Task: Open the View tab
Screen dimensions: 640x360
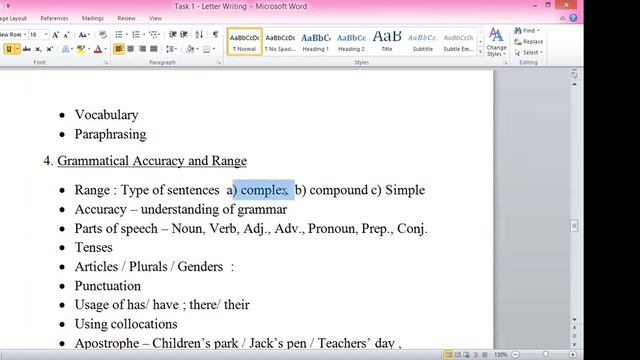Action: coord(155,18)
